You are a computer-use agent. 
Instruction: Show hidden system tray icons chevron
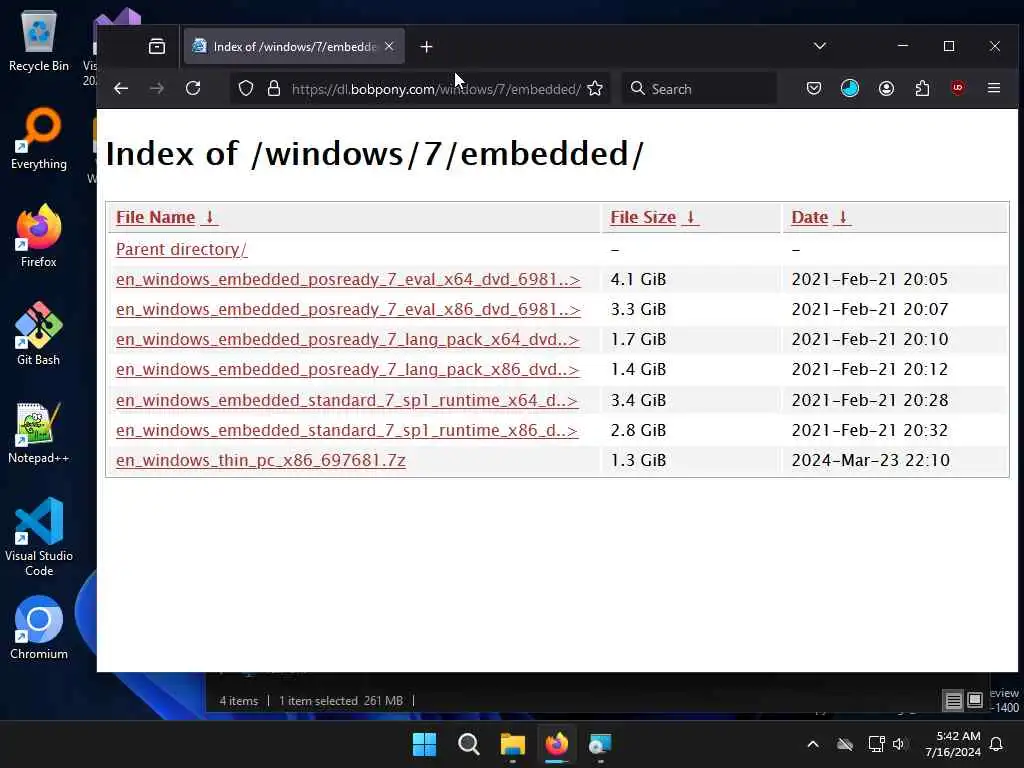(813, 744)
